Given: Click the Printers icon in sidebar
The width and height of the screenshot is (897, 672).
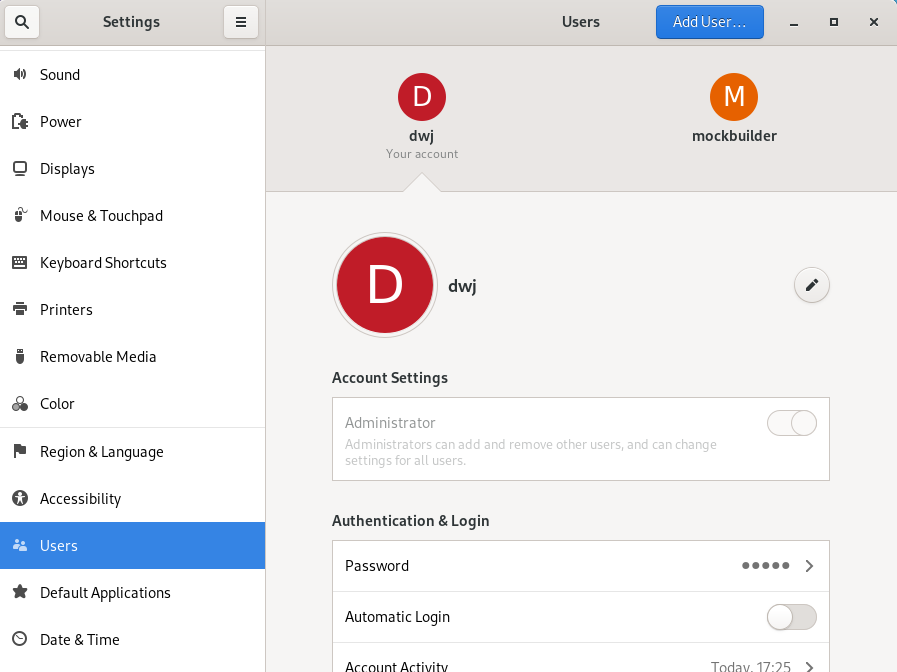Looking at the screenshot, I should [20, 310].
